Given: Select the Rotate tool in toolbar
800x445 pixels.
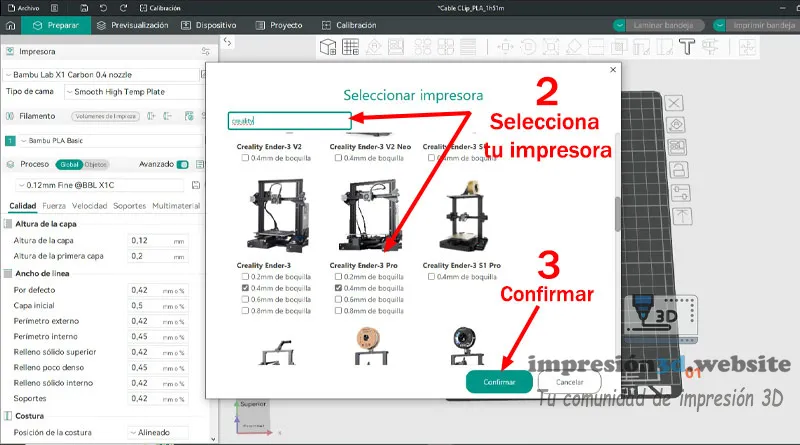Looking at the screenshot, I should click(528, 47).
